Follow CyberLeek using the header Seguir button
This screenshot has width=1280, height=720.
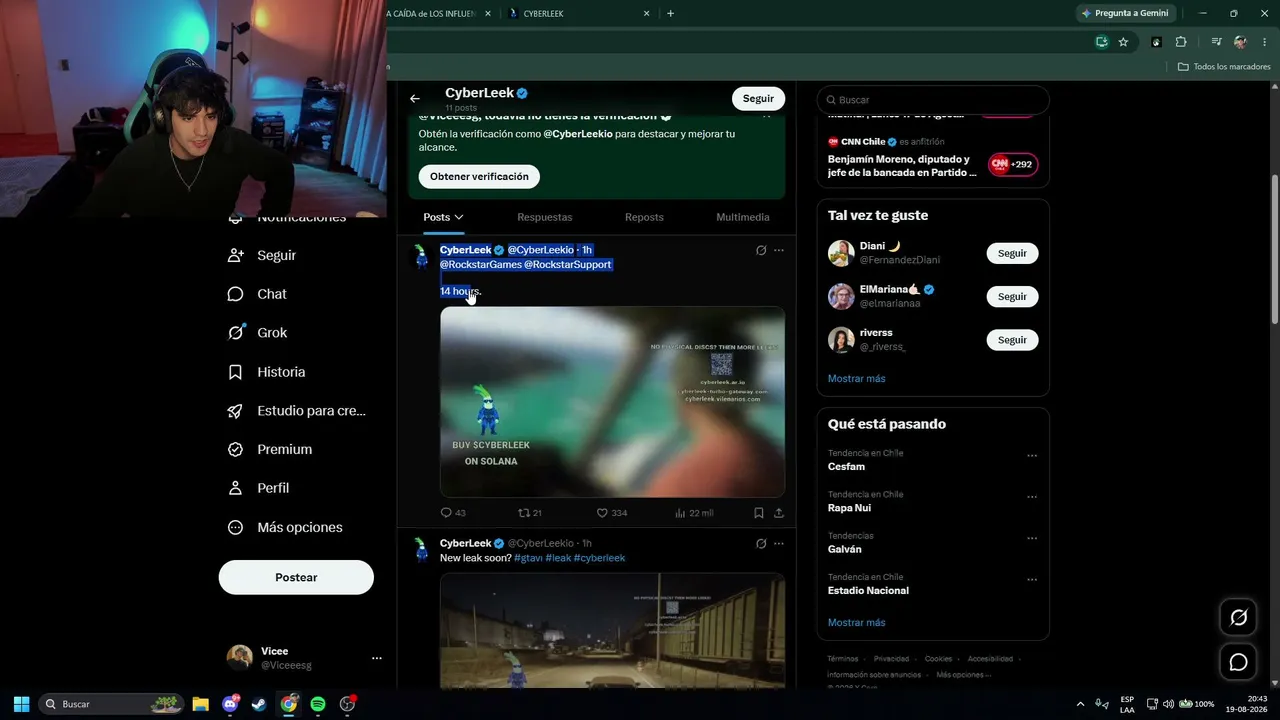[758, 98]
